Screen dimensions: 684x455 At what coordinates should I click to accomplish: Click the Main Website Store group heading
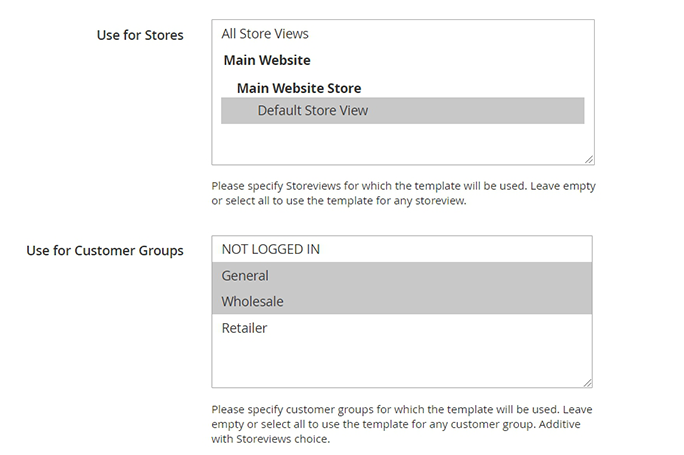click(x=299, y=88)
